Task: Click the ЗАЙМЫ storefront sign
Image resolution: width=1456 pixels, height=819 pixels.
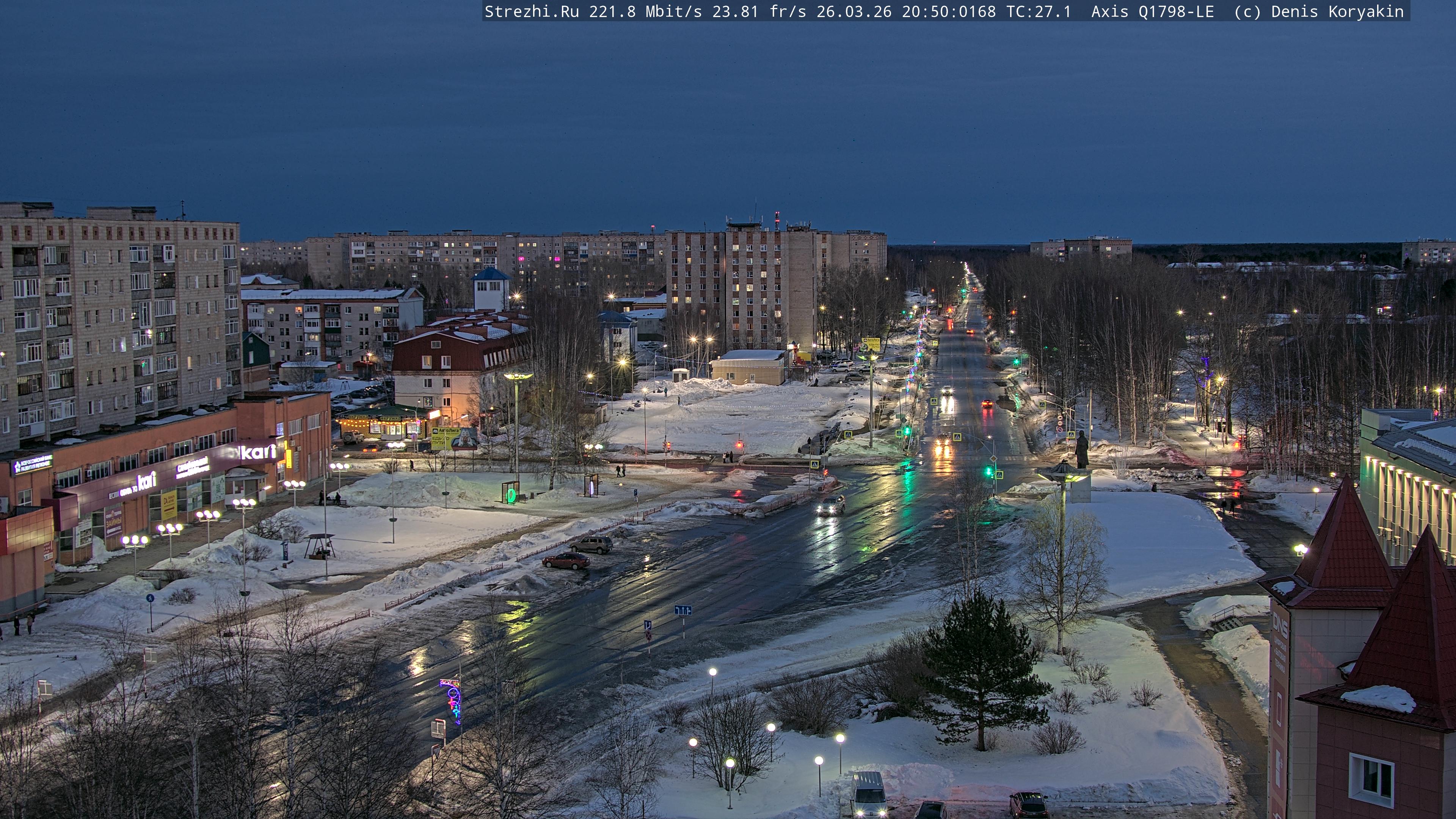Action: click(114, 522)
